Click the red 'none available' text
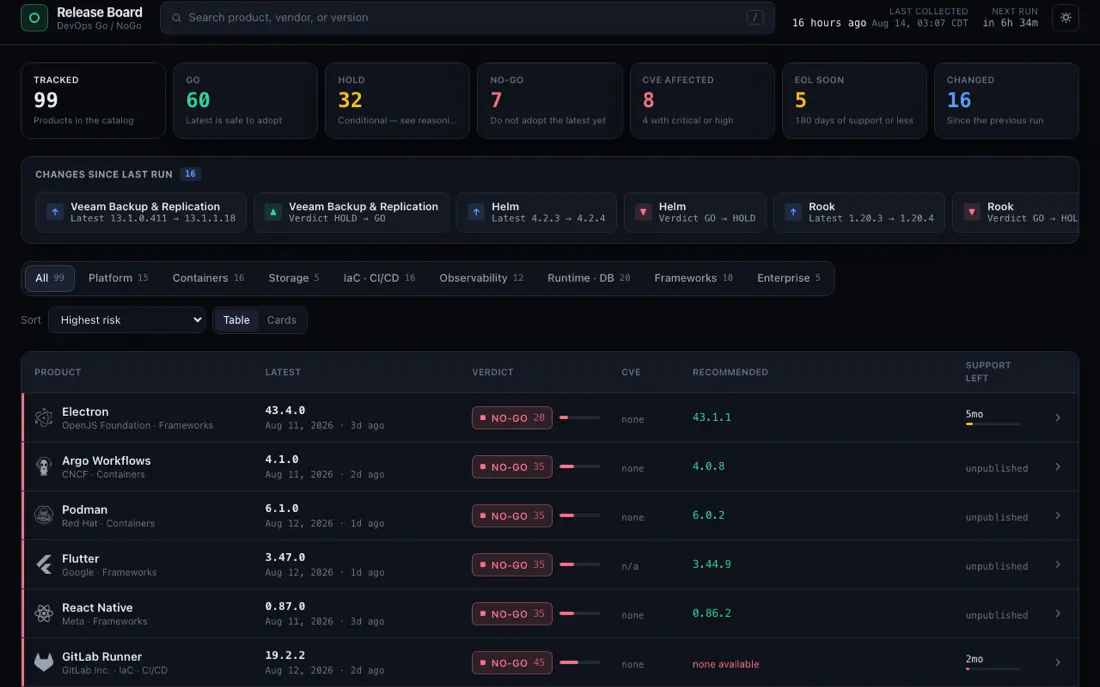Screen dimensions: 1100x687 point(725,664)
